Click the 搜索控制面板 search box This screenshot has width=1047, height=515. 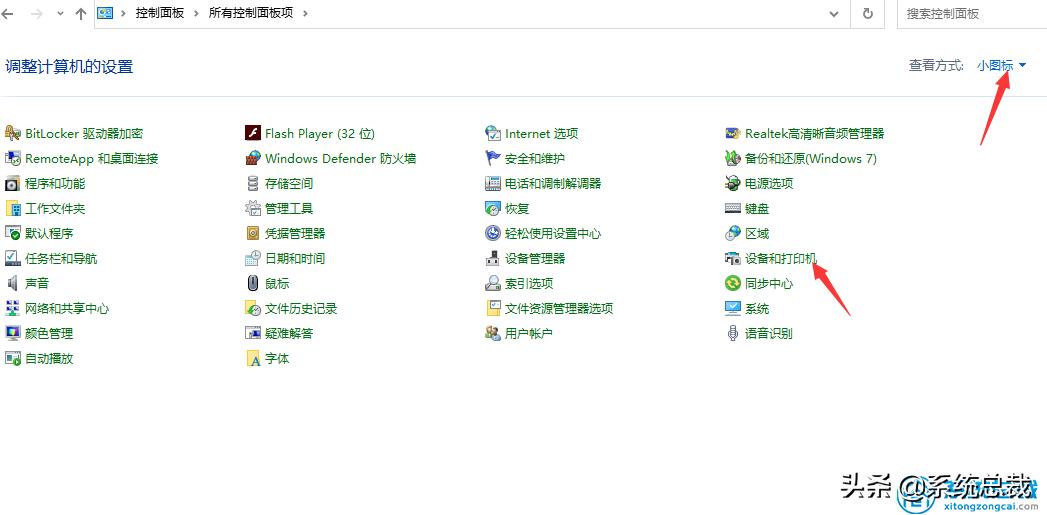tap(972, 13)
